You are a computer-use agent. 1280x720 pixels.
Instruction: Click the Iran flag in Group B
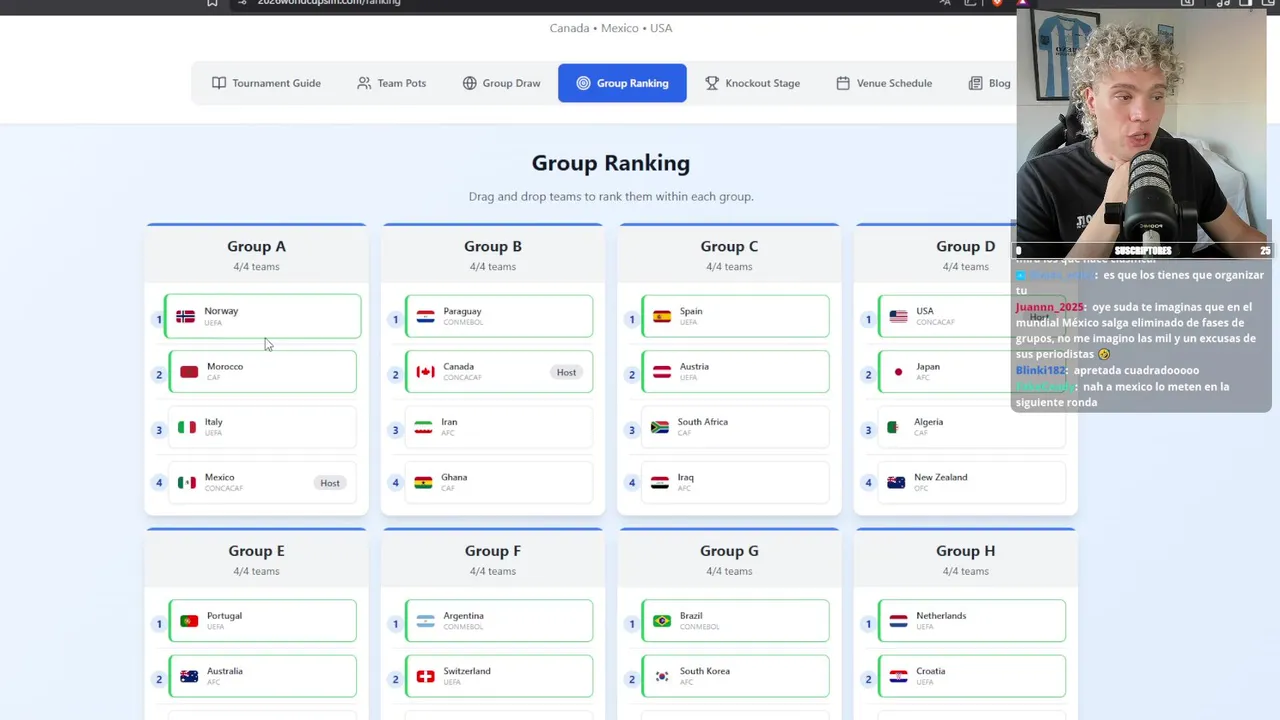tap(423, 427)
